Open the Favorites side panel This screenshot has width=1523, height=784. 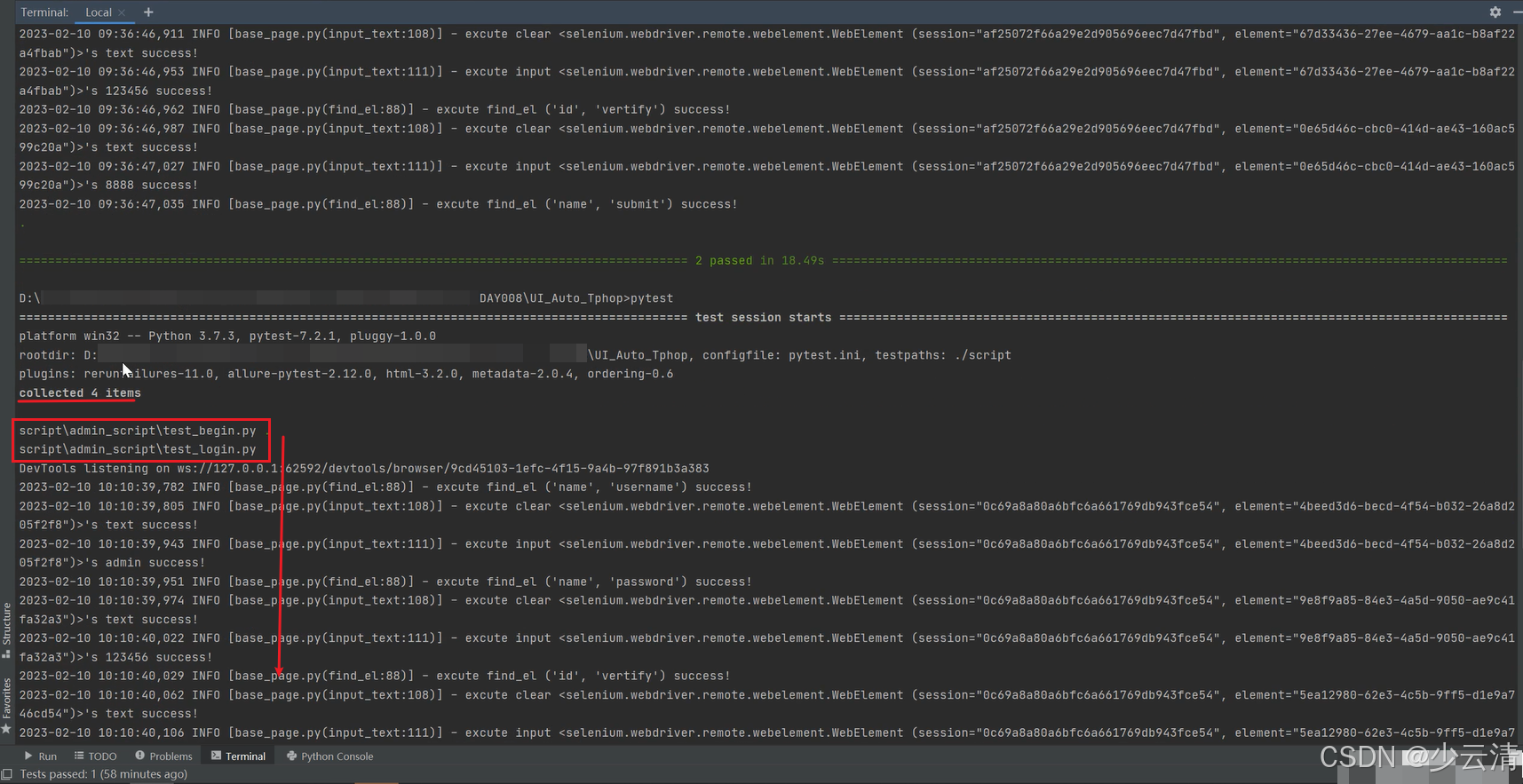coord(6,705)
